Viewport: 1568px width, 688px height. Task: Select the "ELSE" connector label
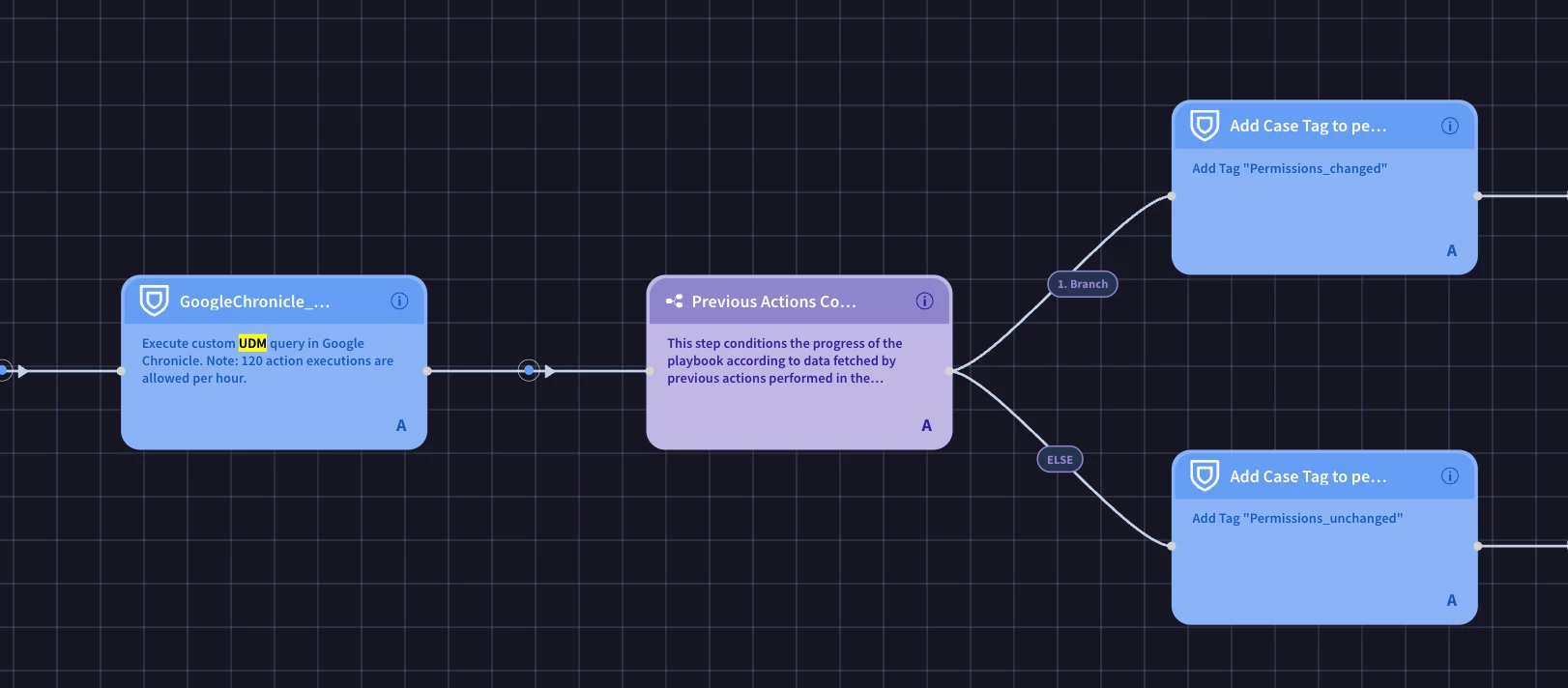pos(1060,460)
